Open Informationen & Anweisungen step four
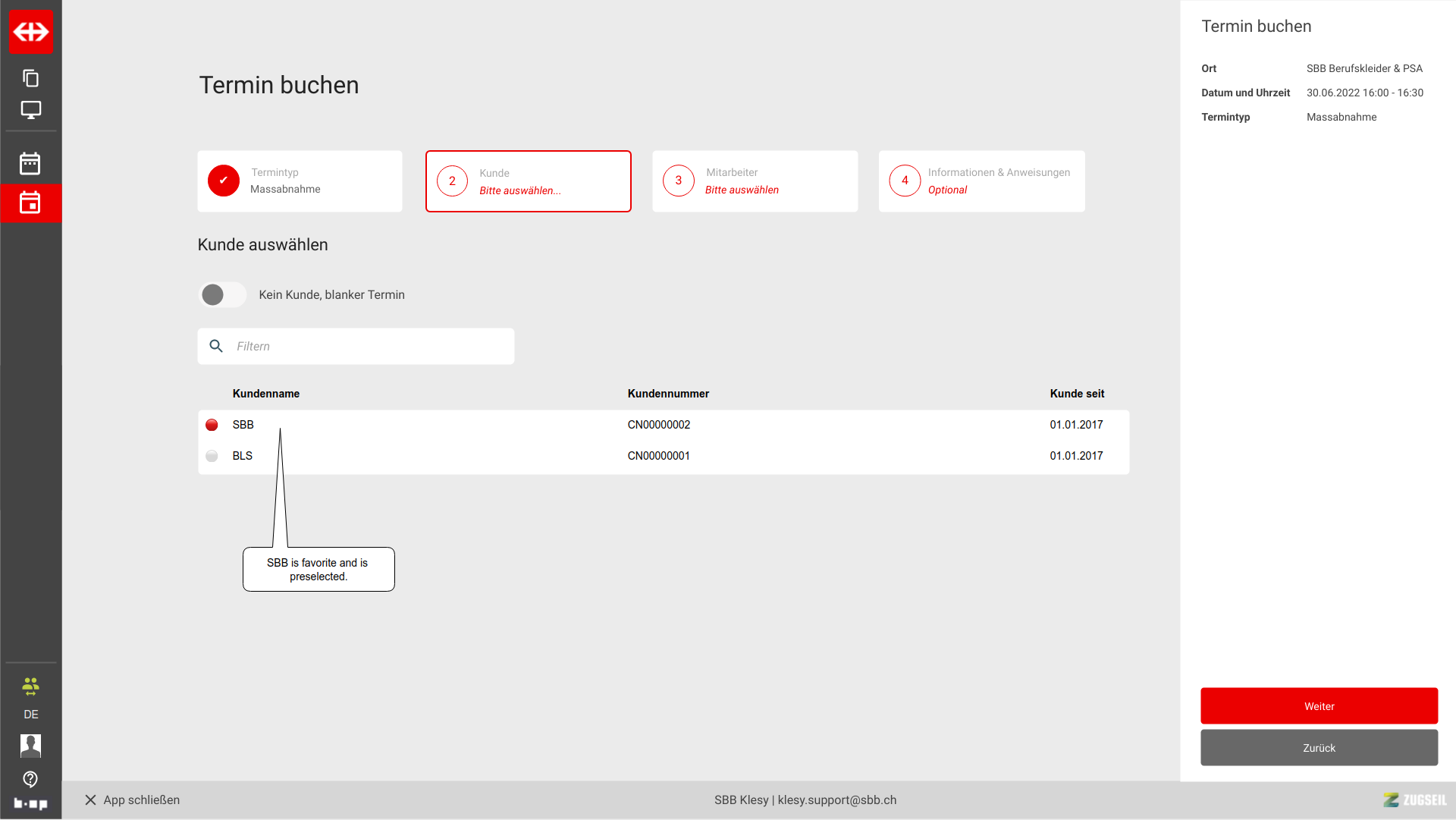The height and width of the screenshot is (820, 1456). tap(981, 181)
